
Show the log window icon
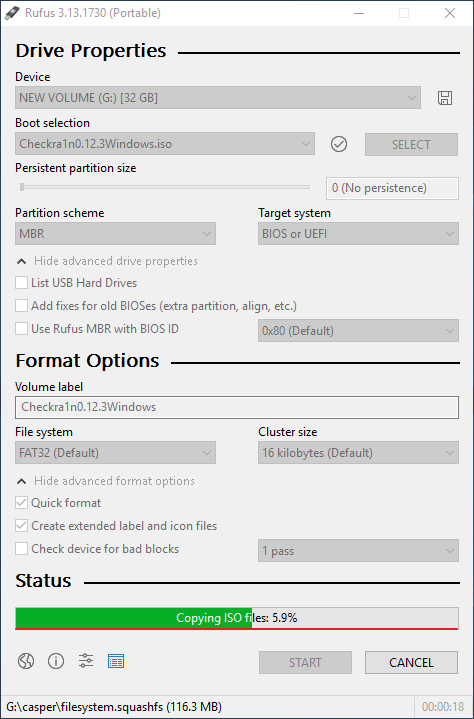[116, 661]
